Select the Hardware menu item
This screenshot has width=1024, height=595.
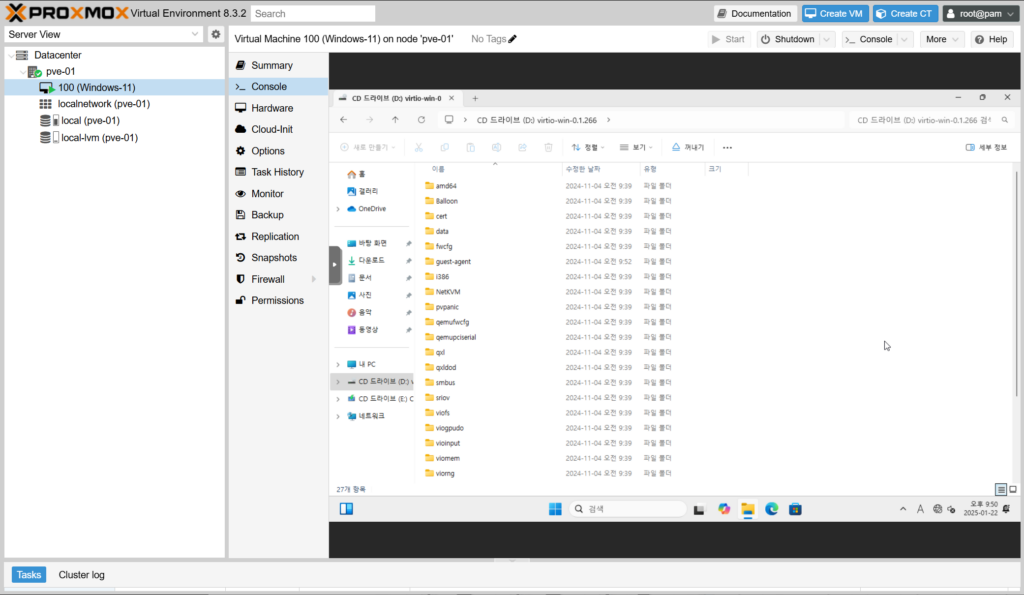272,108
